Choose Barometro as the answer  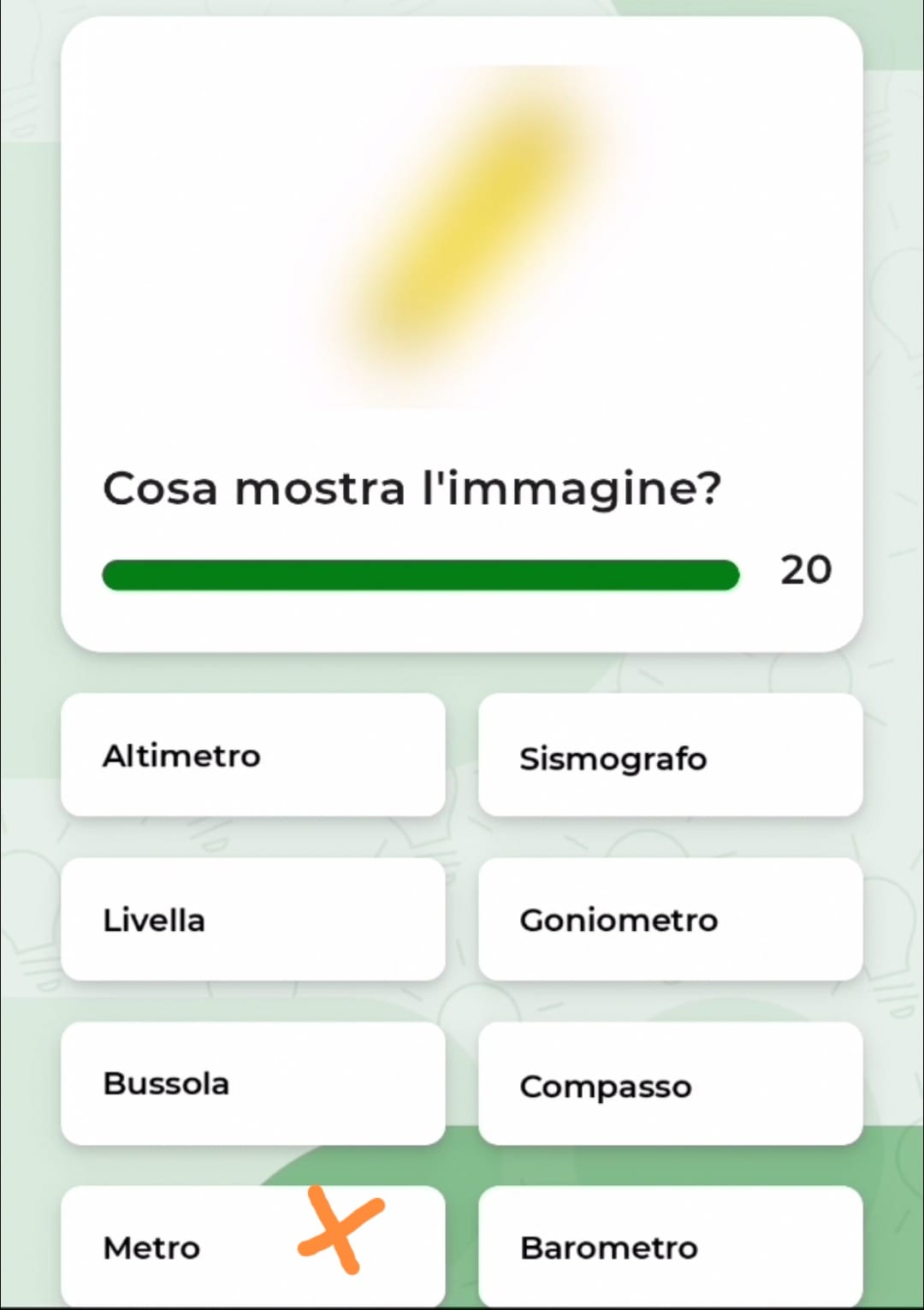[670, 1248]
